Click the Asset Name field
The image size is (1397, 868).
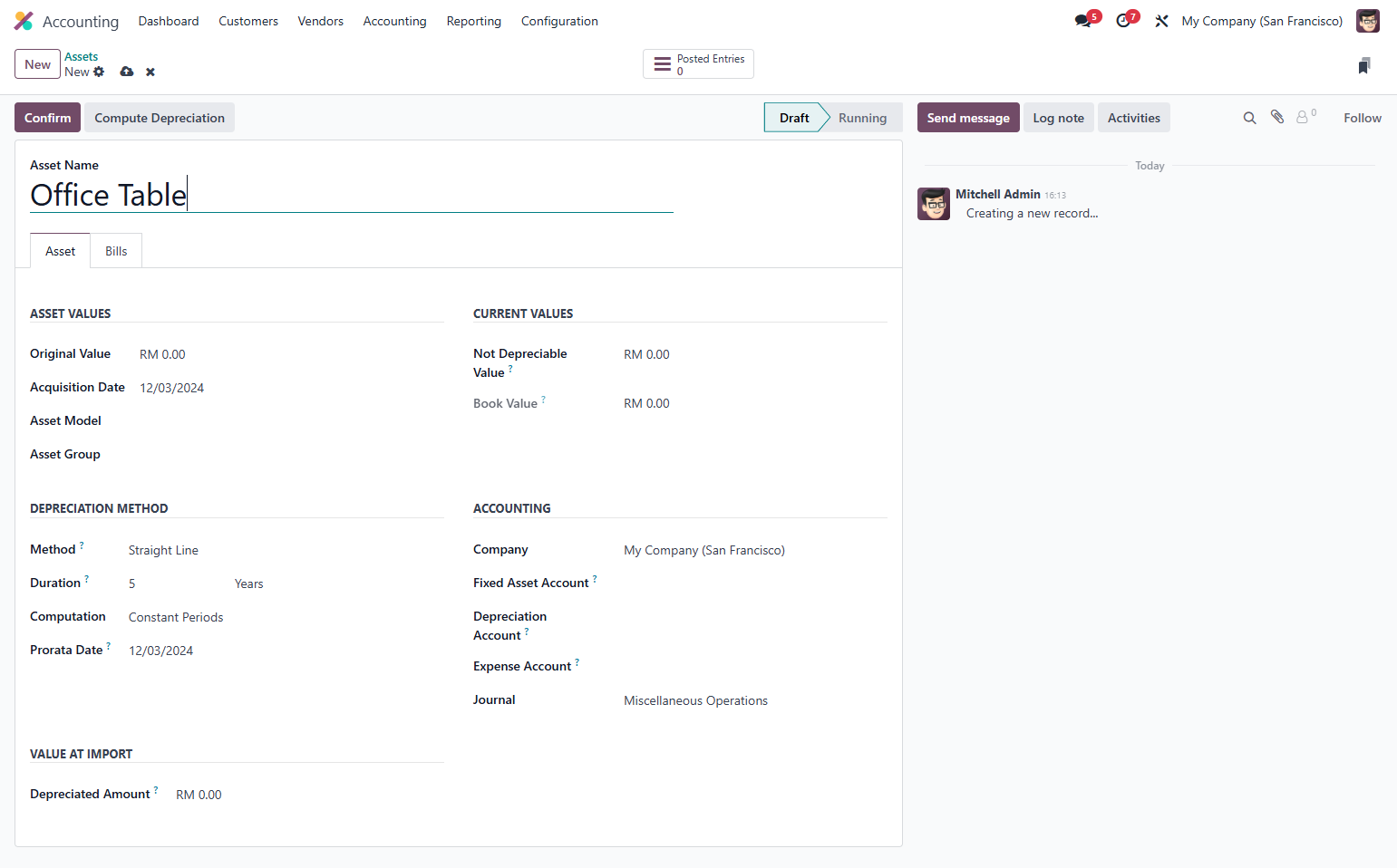pyautogui.click(x=352, y=195)
